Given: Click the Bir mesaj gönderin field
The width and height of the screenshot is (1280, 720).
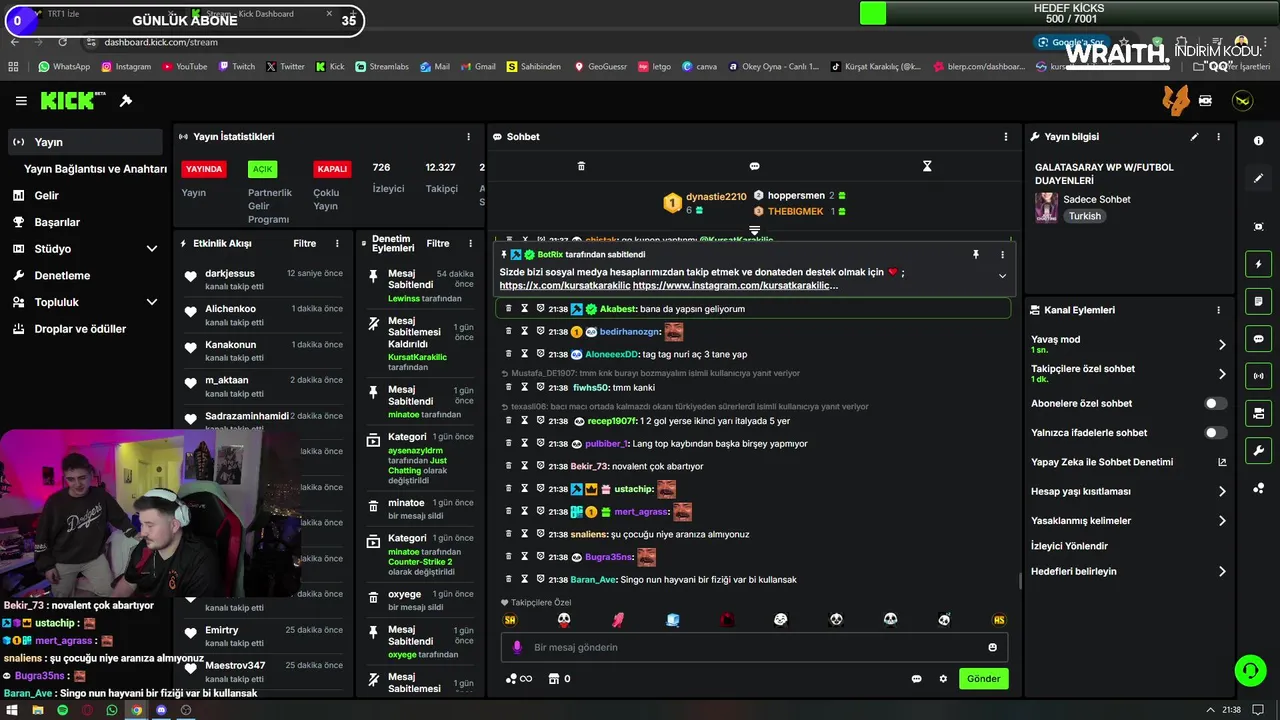Looking at the screenshot, I should [x=755, y=647].
